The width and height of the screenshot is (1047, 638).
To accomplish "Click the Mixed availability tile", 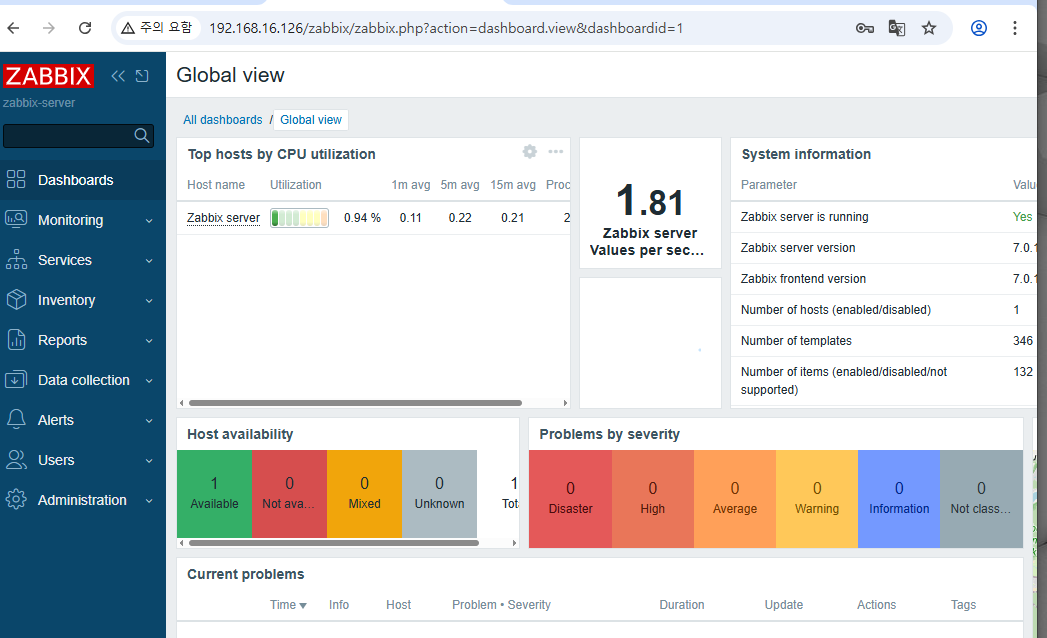I will coord(365,494).
